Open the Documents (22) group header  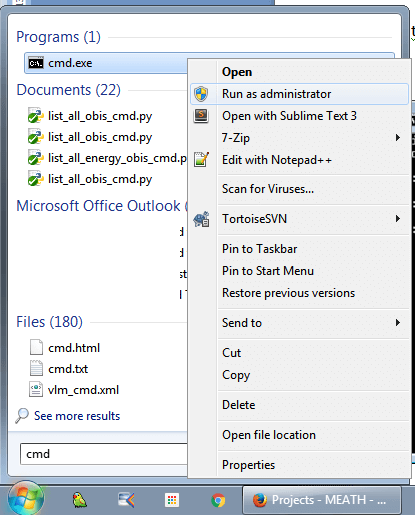68,90
